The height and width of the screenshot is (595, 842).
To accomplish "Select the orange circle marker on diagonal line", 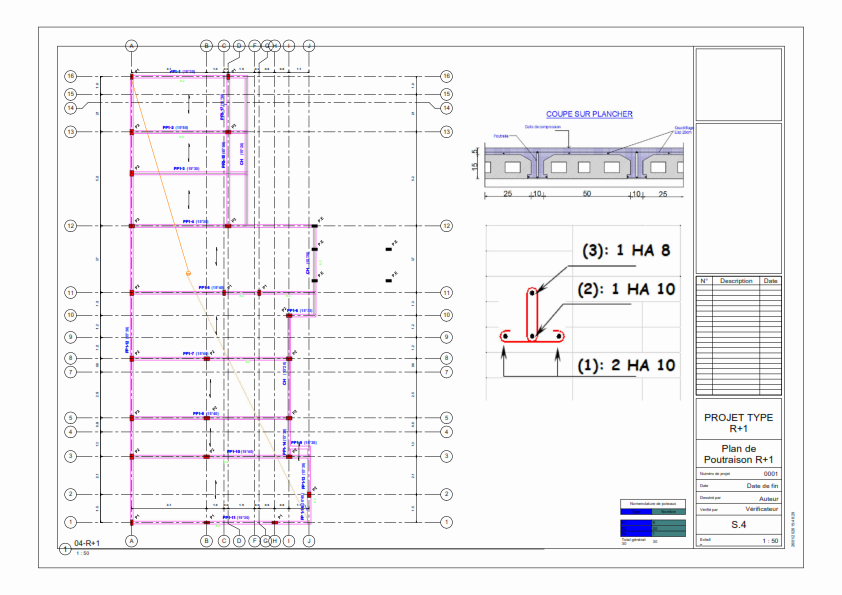I will 187,272.
